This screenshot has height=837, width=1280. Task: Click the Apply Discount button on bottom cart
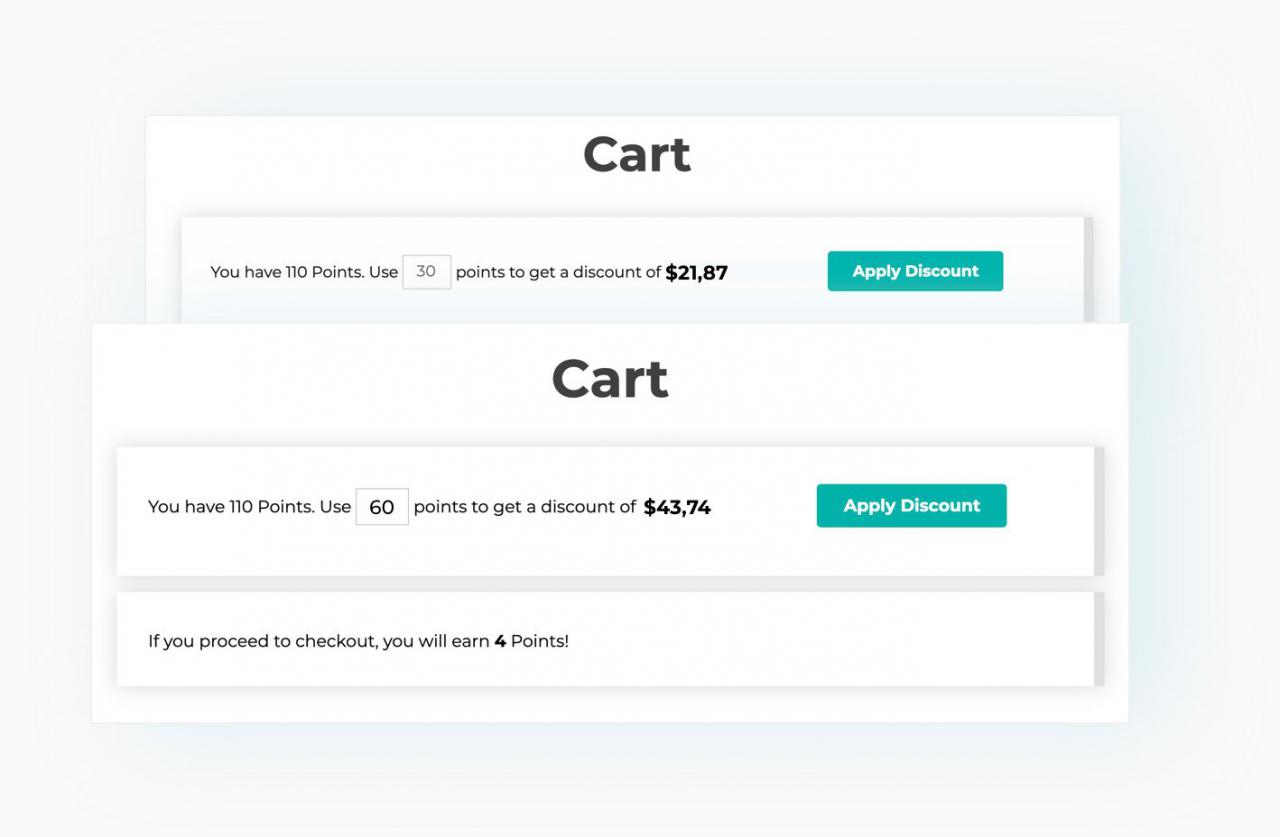(x=911, y=505)
